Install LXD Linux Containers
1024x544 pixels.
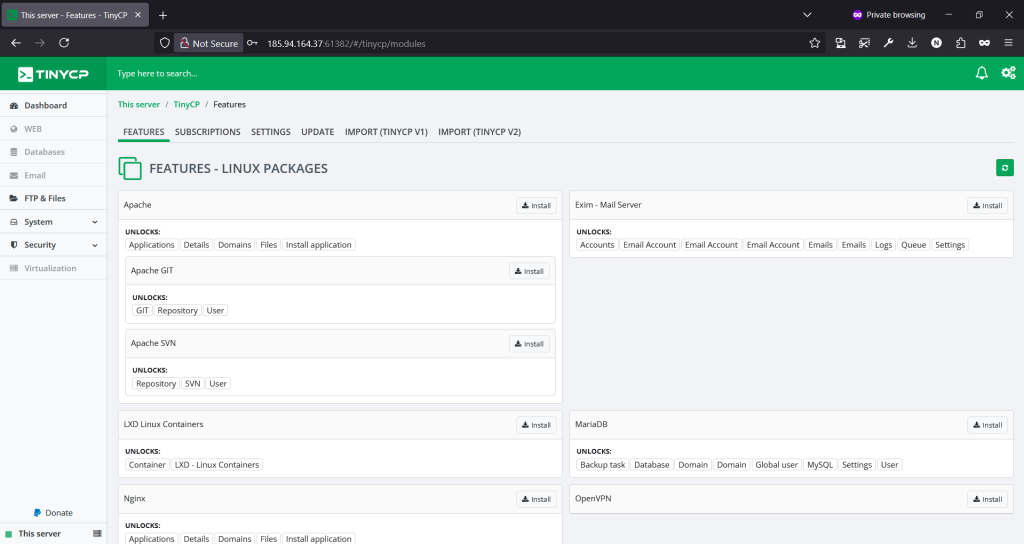[536, 425]
